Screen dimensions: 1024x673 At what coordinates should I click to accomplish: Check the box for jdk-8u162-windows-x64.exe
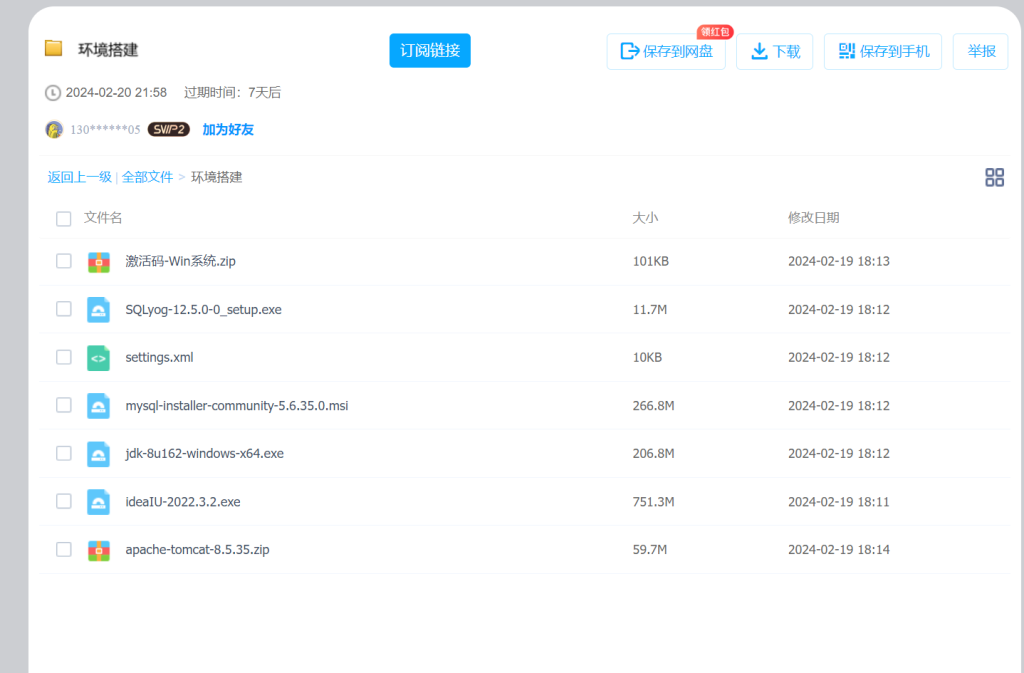(x=63, y=453)
